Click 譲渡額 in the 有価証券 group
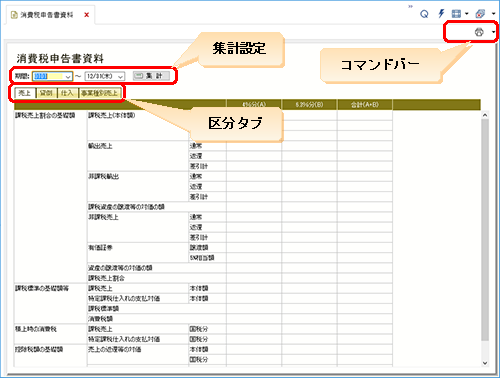This screenshot has width=500, height=378. 199,248
